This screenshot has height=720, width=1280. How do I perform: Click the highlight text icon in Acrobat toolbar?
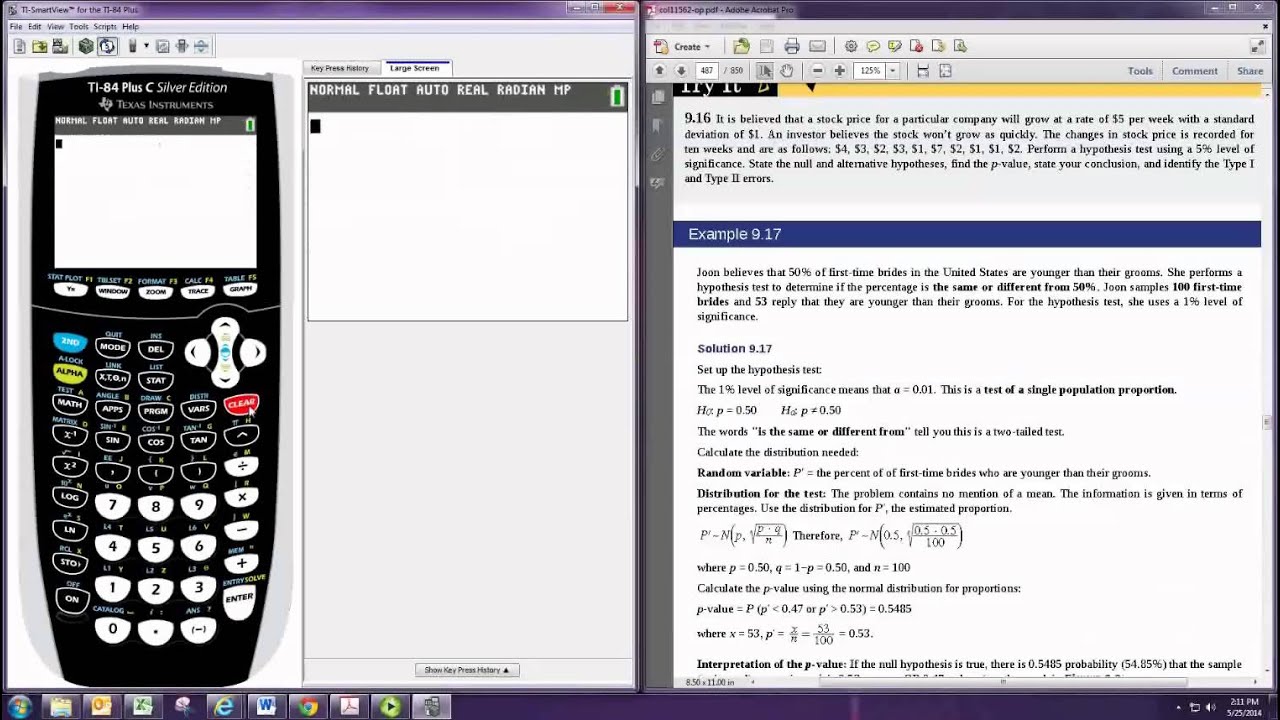tap(895, 46)
